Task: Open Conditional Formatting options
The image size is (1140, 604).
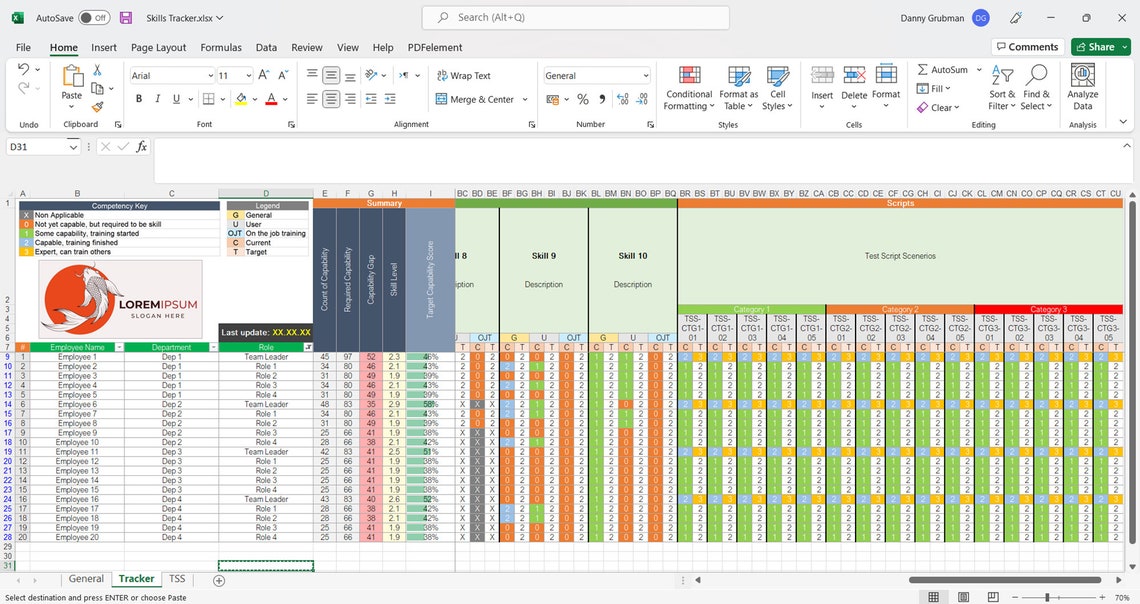Action: (x=688, y=88)
